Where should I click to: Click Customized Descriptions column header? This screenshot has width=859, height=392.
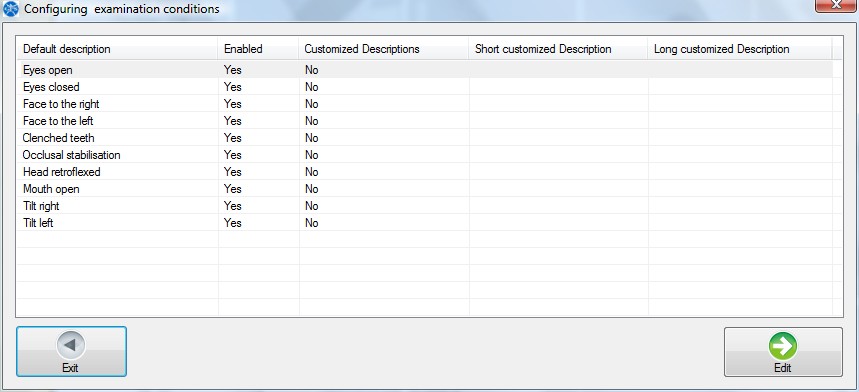pyautogui.click(x=384, y=49)
